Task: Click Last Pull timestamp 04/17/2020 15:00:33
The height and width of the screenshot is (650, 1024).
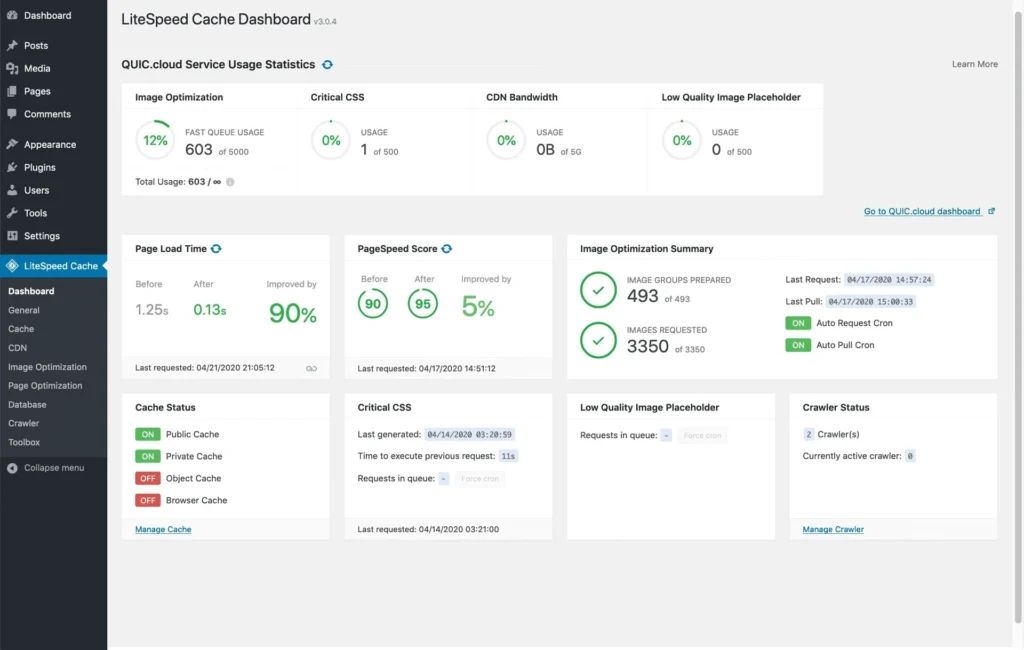Action: coord(871,302)
